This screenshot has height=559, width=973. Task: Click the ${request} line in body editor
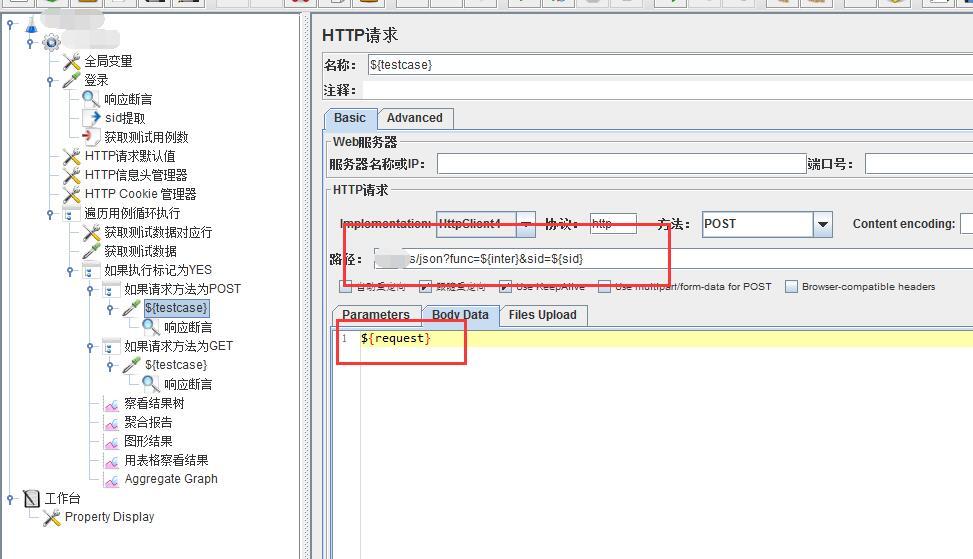coord(396,338)
